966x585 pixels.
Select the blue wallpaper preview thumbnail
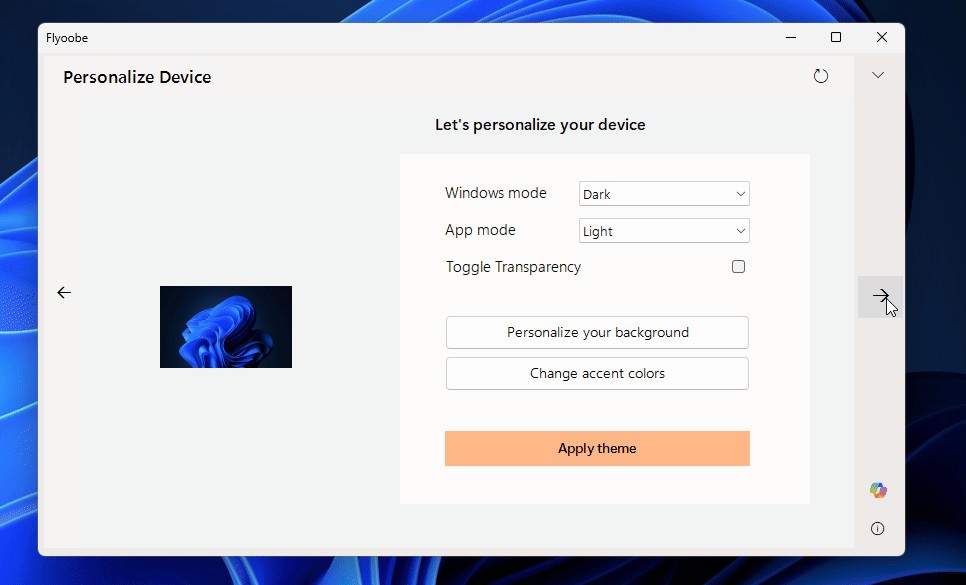coord(226,327)
